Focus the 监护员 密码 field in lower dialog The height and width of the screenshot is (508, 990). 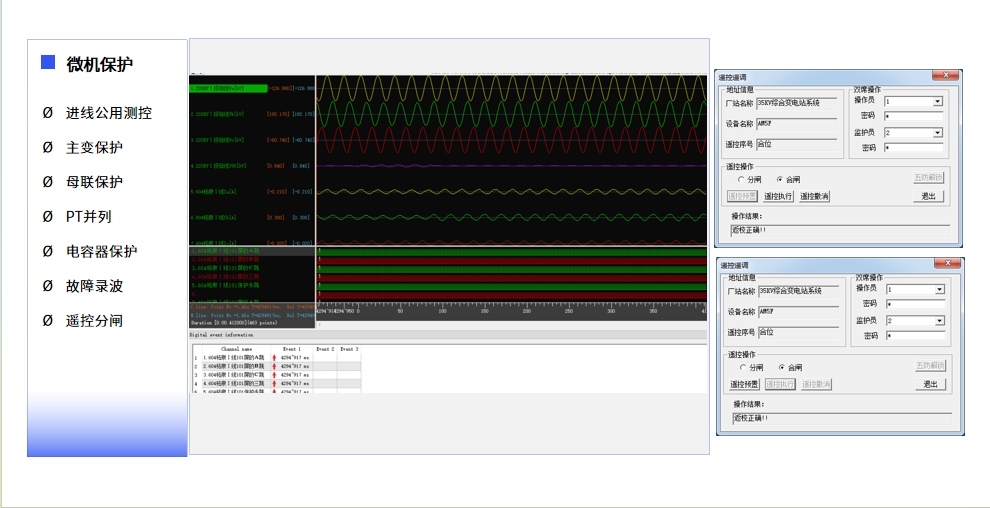915,336
